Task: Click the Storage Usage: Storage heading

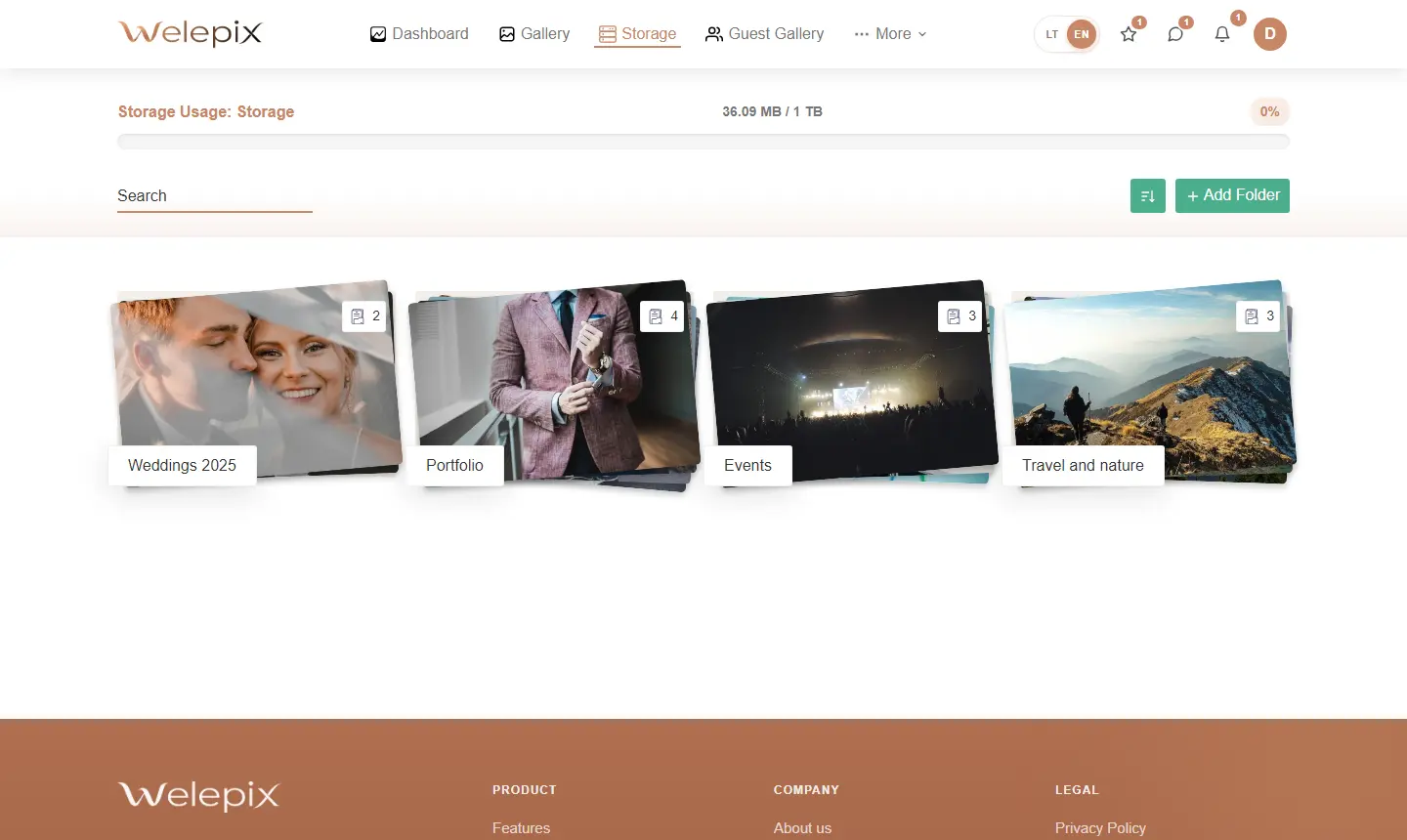Action: 206,112
